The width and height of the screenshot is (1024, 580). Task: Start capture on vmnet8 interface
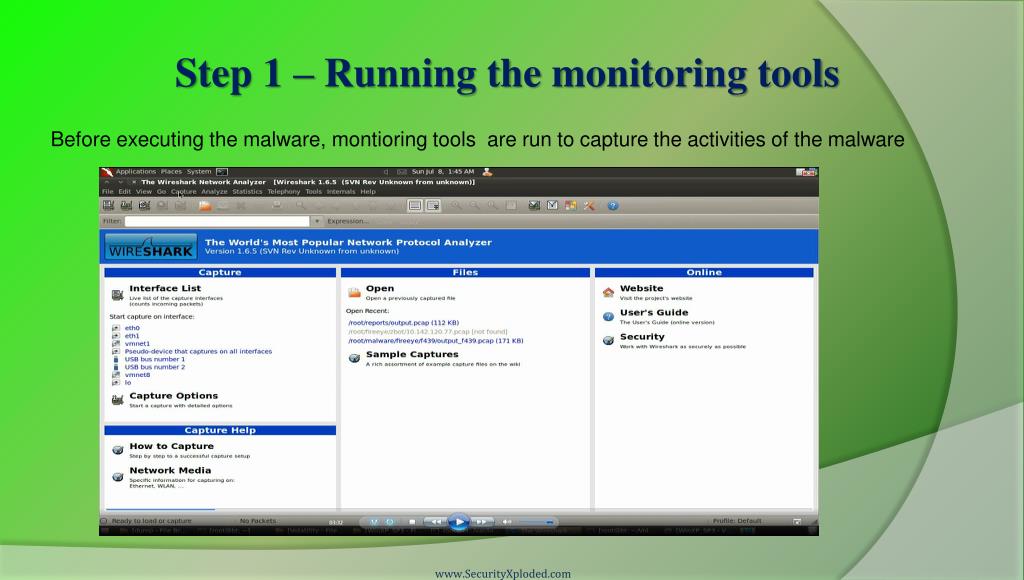(x=137, y=375)
